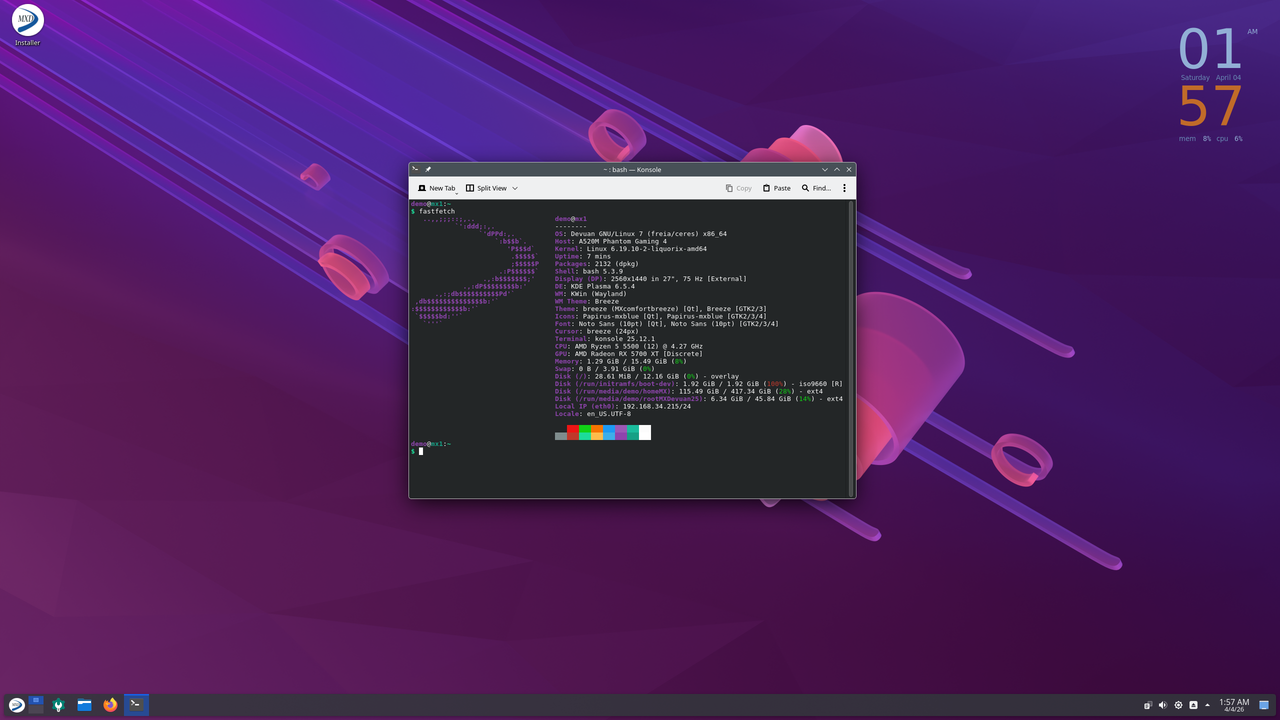Paste clipboard contents into the terminal
Screen dimensions: 1280x720
tap(775, 188)
